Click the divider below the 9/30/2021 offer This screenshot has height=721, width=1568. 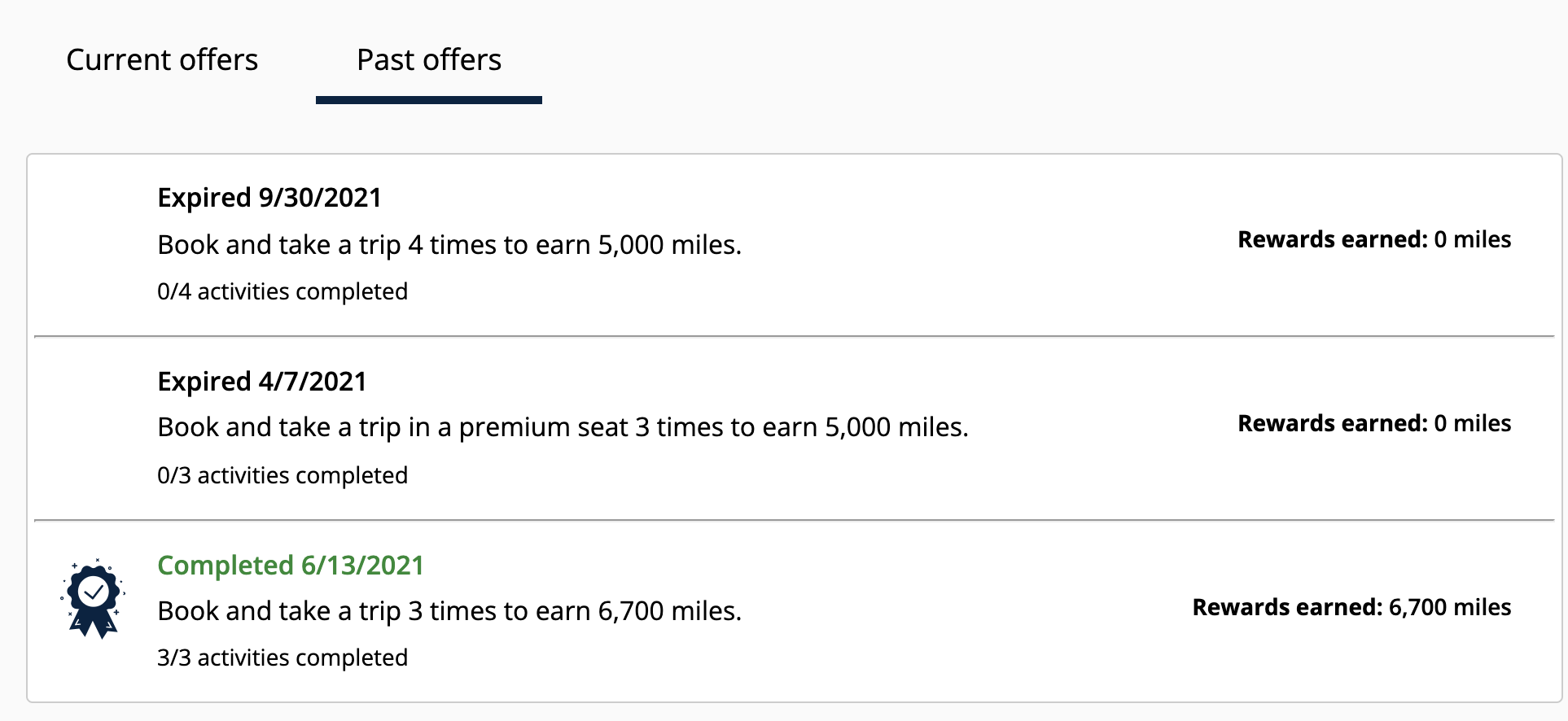794,336
